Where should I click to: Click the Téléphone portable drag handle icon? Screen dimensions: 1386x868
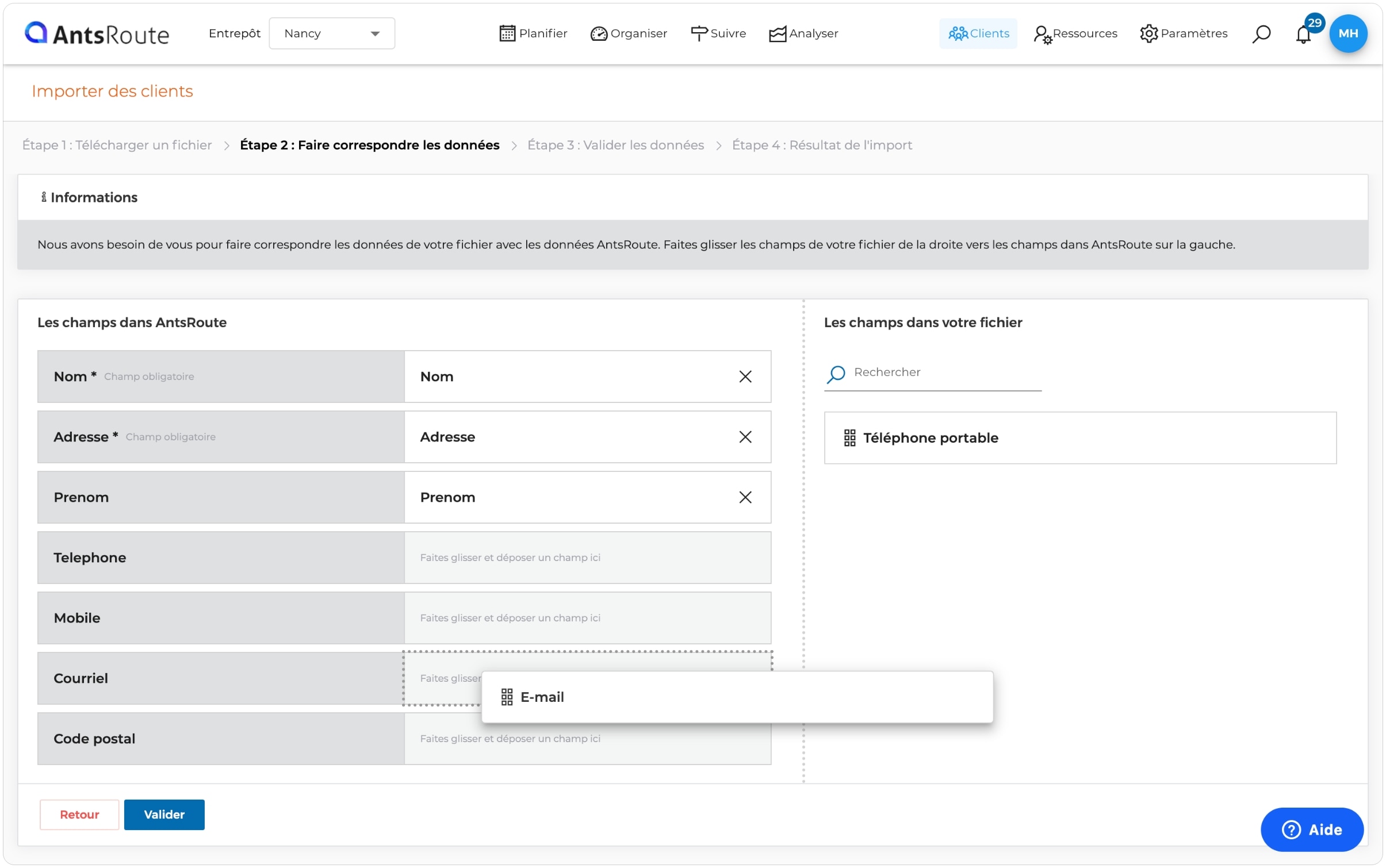849,438
